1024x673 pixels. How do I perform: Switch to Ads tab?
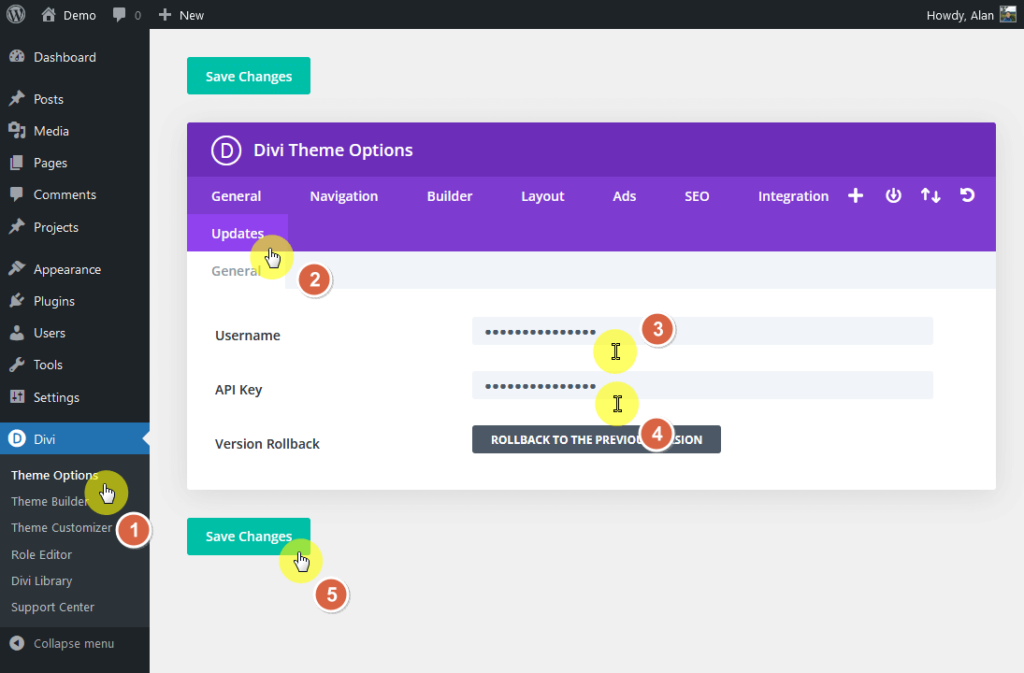click(x=624, y=196)
